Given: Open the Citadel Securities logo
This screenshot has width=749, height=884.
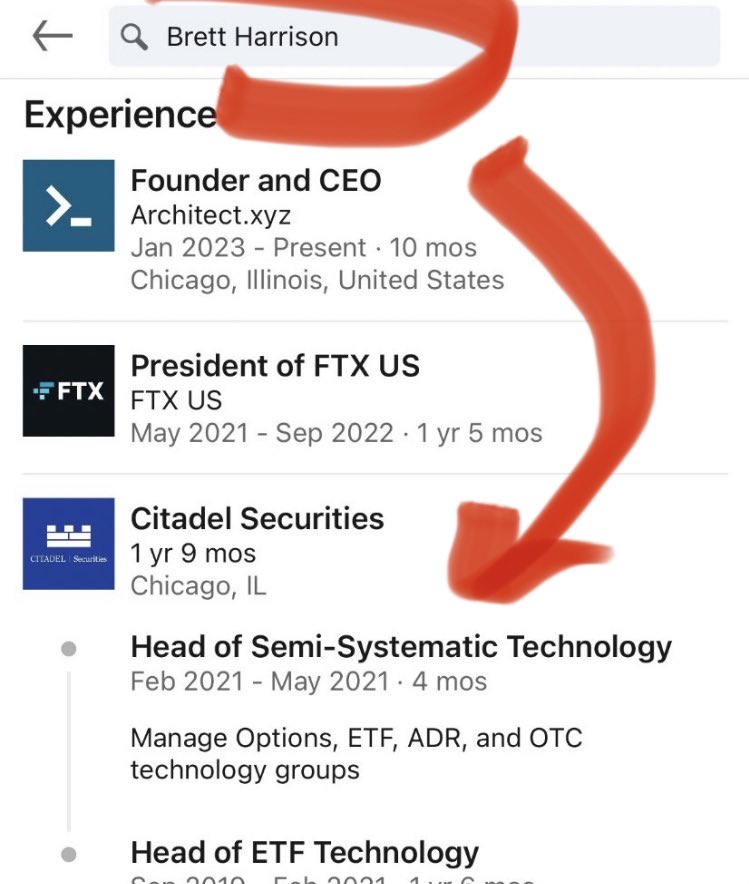Looking at the screenshot, I should (68, 544).
